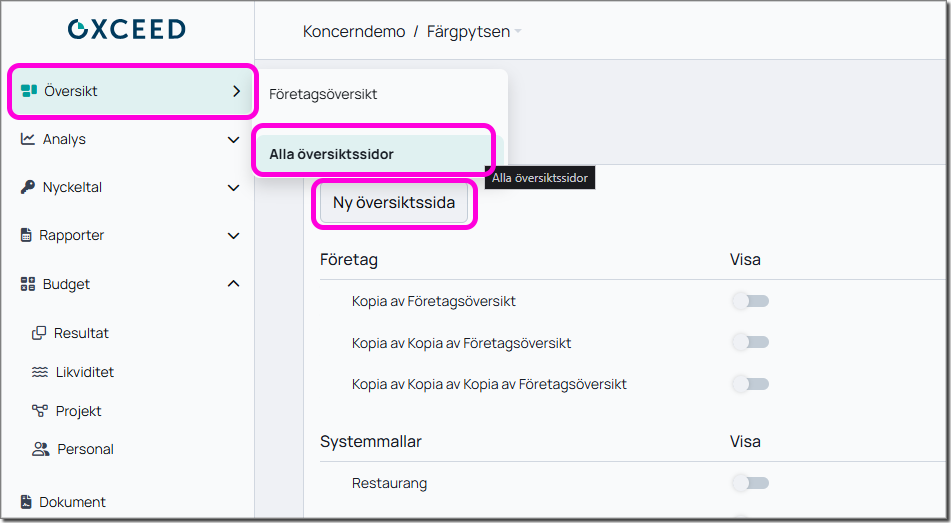The height and width of the screenshot is (523, 951).
Task: Click the Ny översiktssida button
Action: pyautogui.click(x=393, y=203)
